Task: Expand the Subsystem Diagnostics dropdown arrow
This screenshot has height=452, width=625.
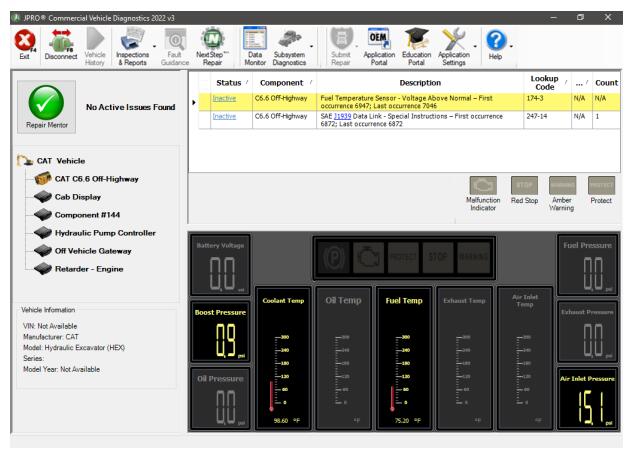Action: (x=311, y=47)
